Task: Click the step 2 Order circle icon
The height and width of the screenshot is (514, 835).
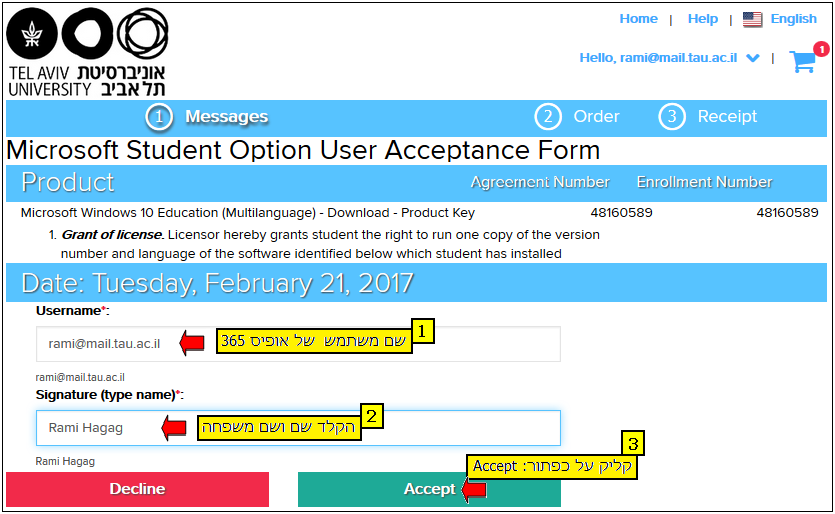Action: click(548, 116)
